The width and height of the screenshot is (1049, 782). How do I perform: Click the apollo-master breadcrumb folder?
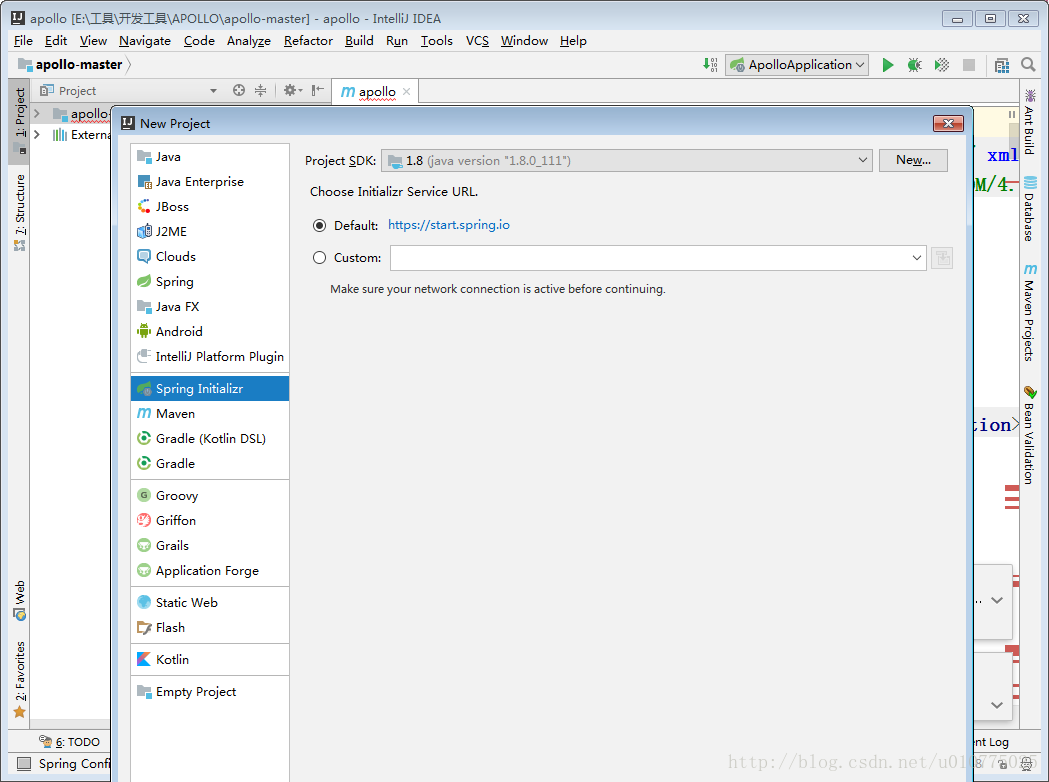tap(71, 65)
